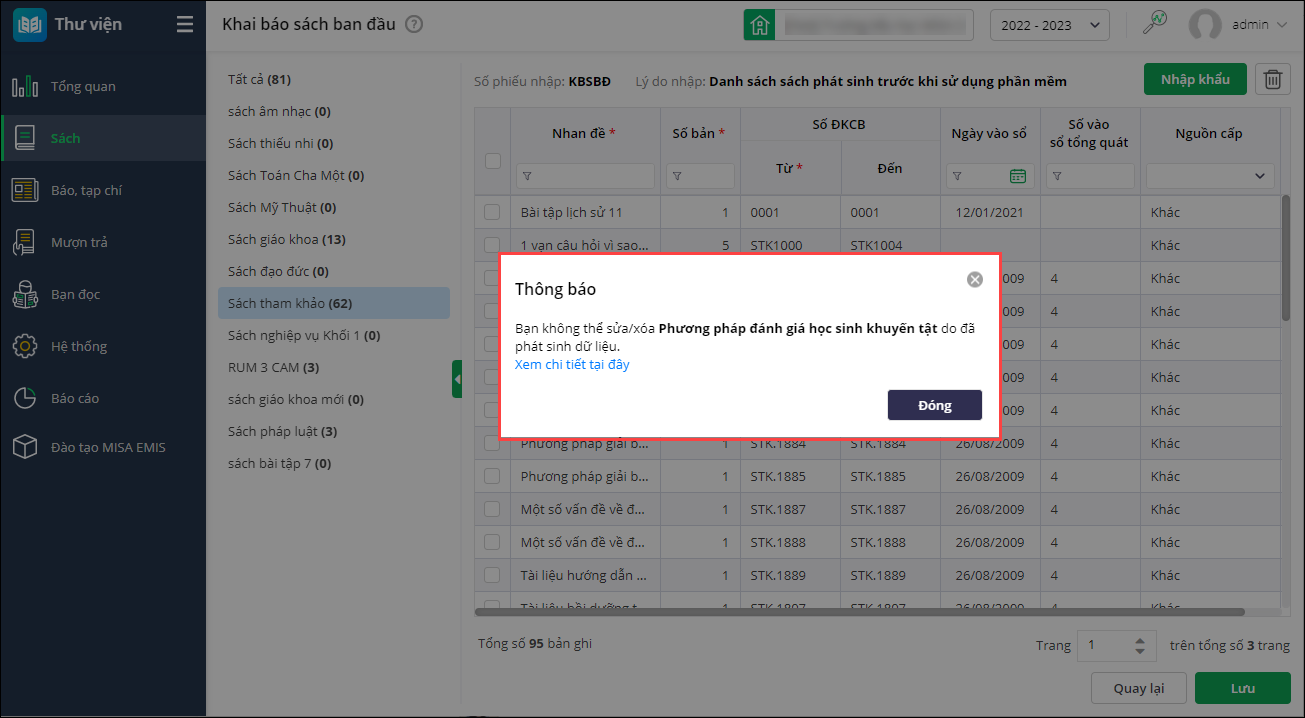Open Bạn đọc in sidebar

click(103, 294)
